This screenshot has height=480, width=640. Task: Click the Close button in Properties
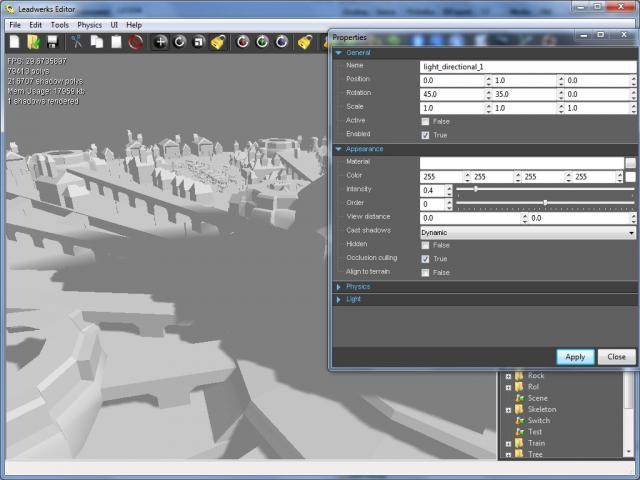click(x=616, y=356)
